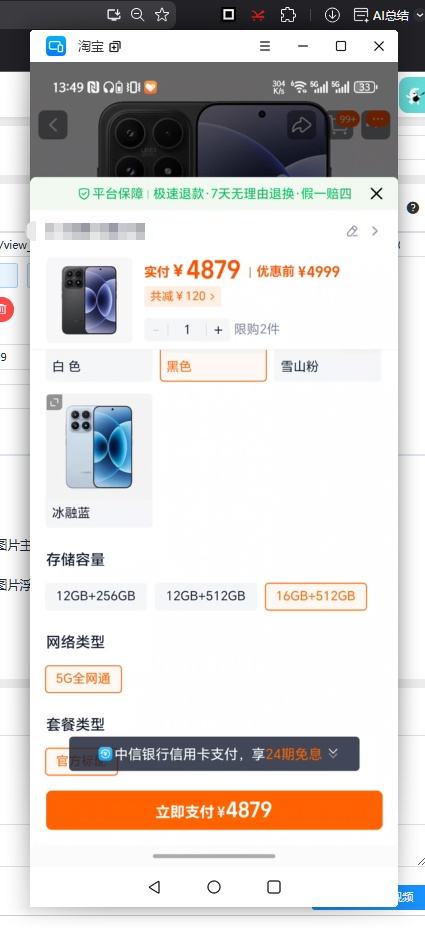Screen dimensions: 425x934
Task: Tap the recent apps square icon
Action: (x=274, y=887)
